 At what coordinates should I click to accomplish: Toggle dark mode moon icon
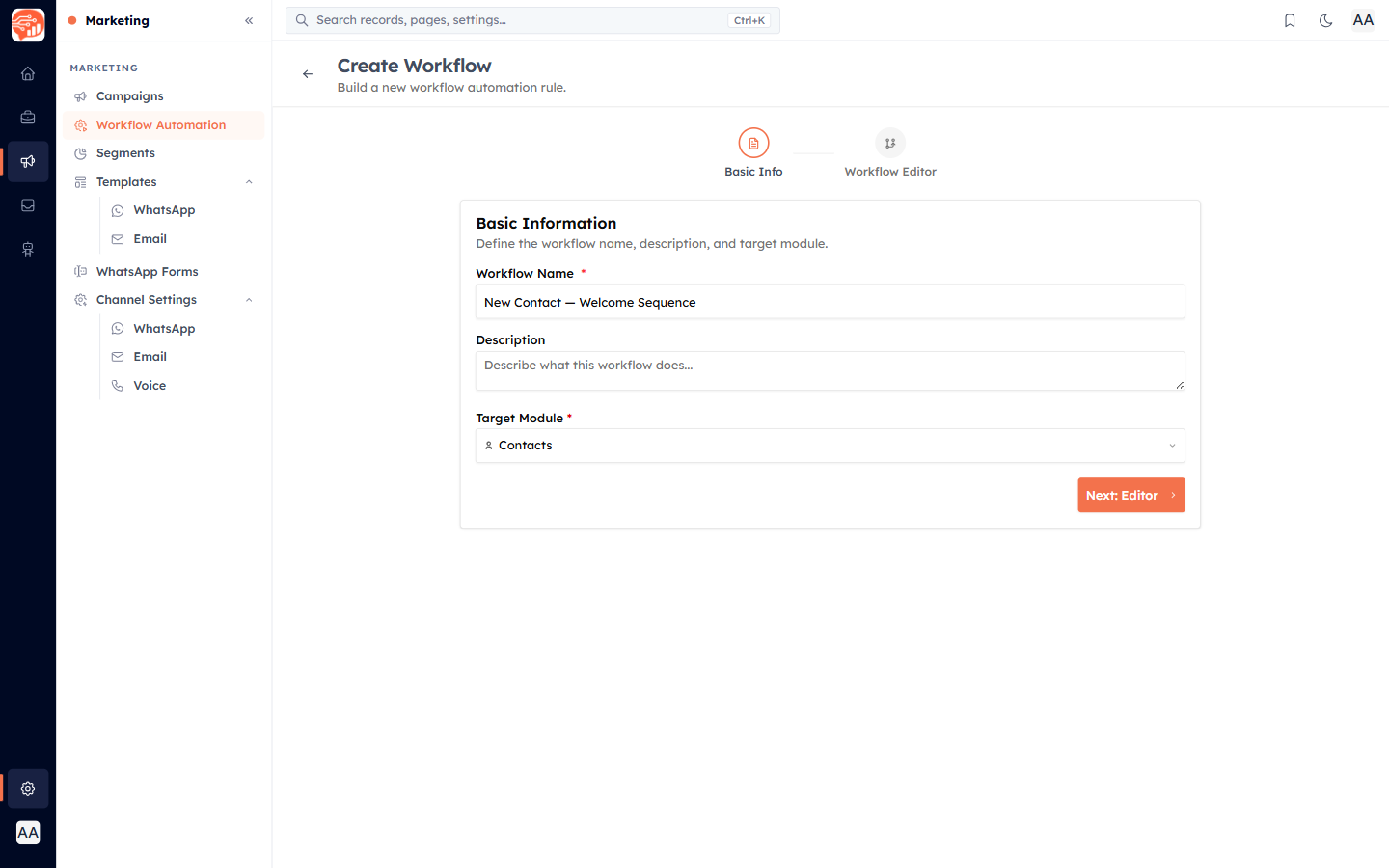pos(1326,20)
